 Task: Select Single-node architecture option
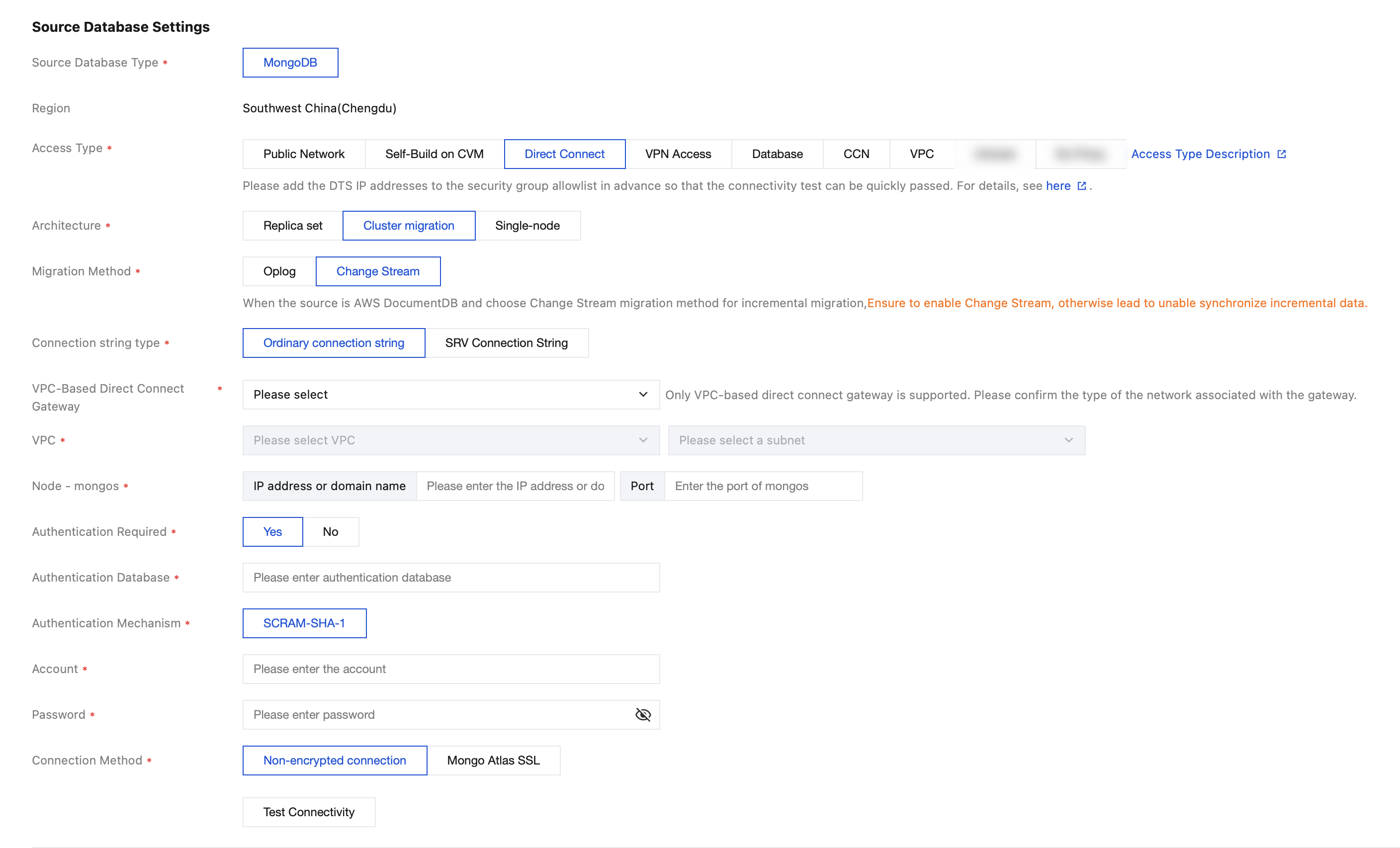click(527, 226)
